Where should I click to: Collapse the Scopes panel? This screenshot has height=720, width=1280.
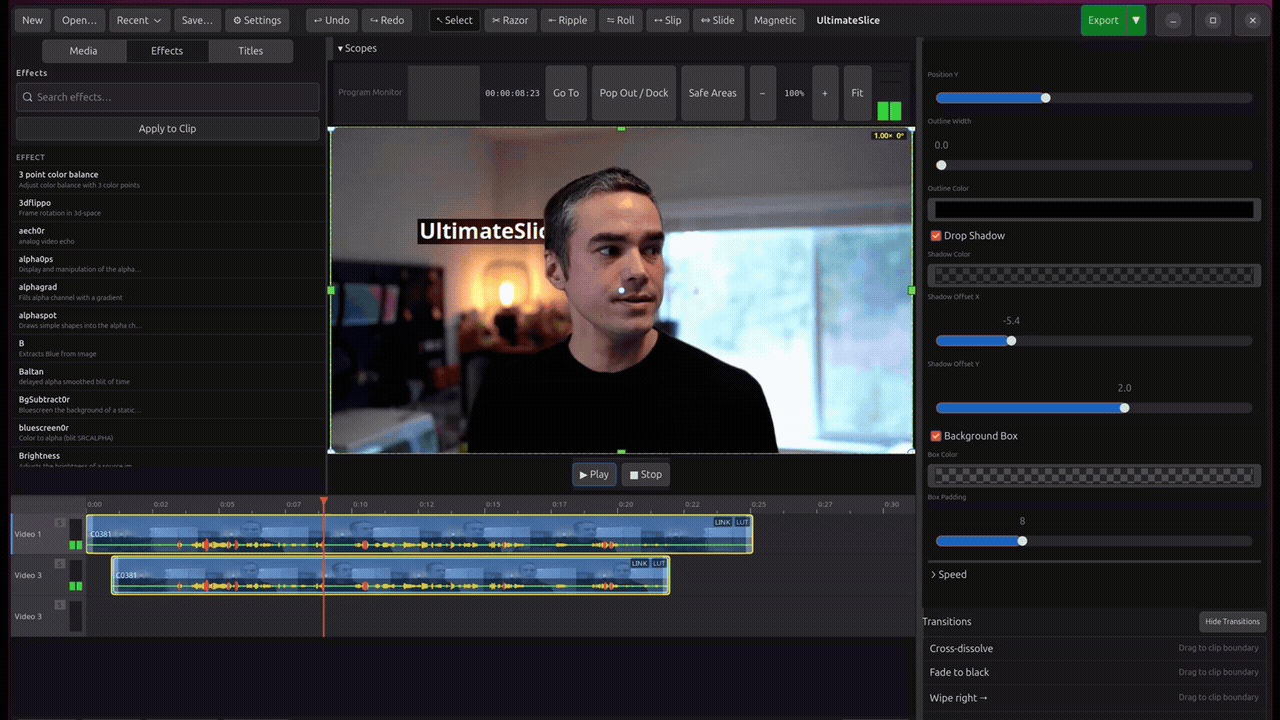[356, 48]
